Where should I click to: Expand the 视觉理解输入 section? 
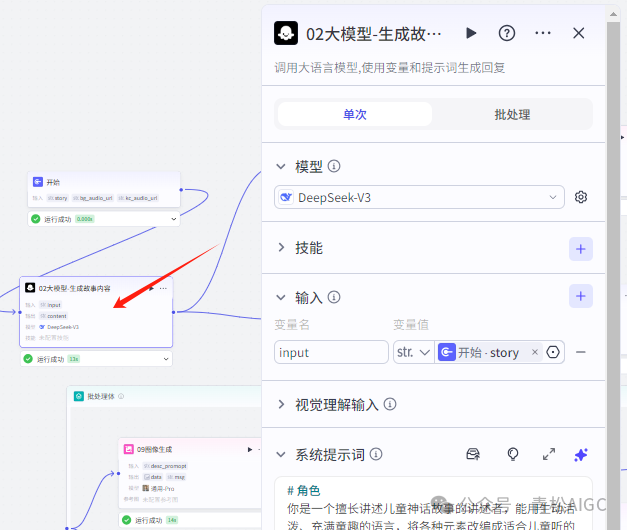click(x=281, y=404)
